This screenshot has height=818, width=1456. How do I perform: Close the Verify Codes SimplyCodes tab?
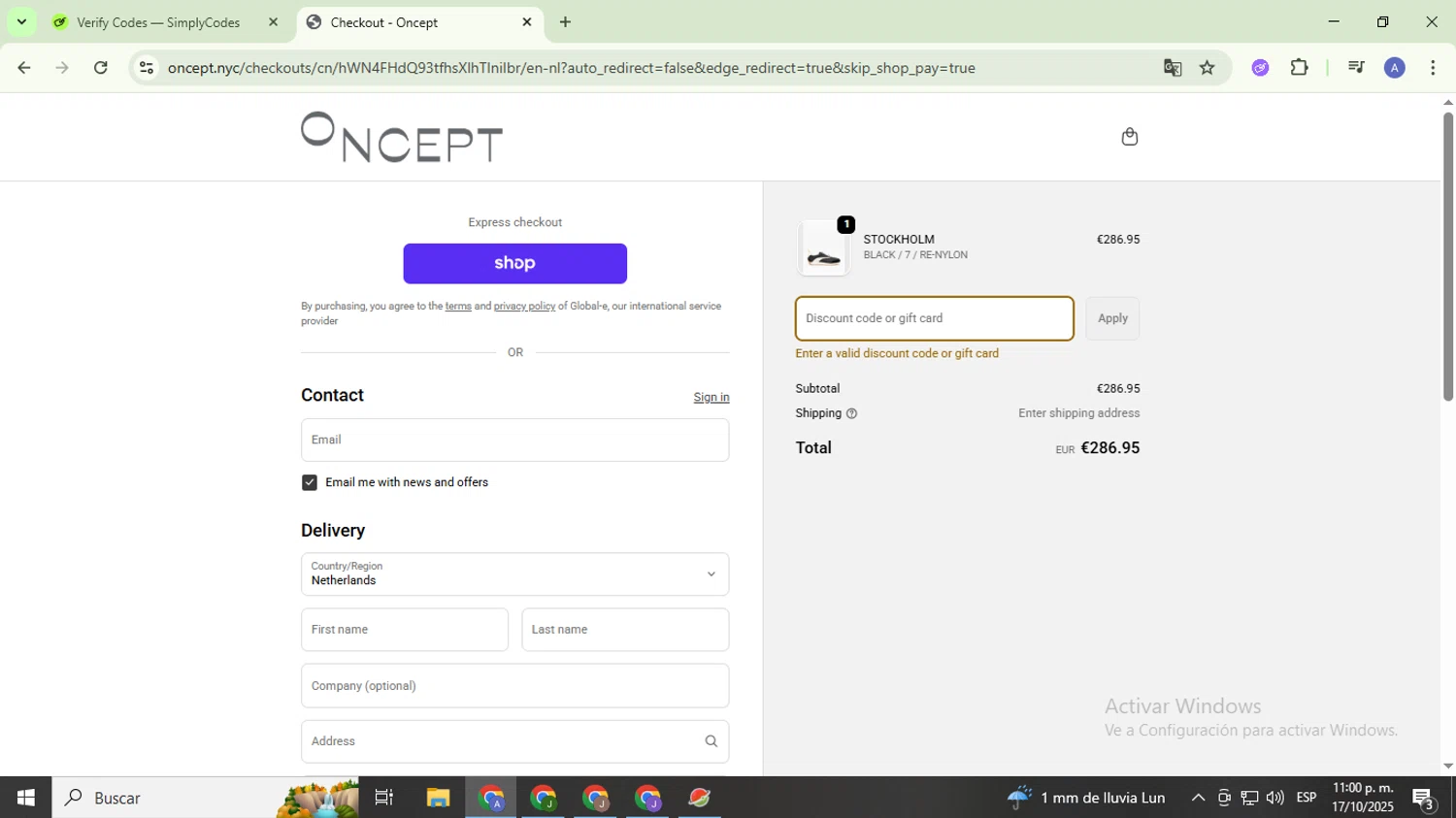tap(273, 22)
